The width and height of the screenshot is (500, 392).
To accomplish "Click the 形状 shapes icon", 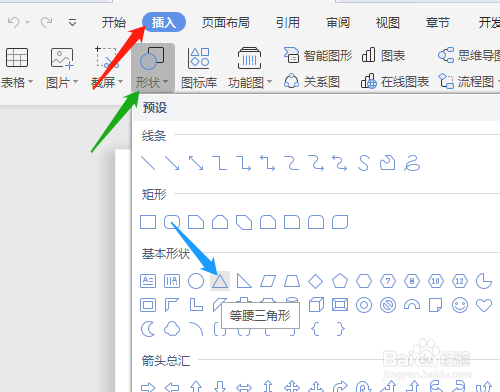I will [152, 58].
